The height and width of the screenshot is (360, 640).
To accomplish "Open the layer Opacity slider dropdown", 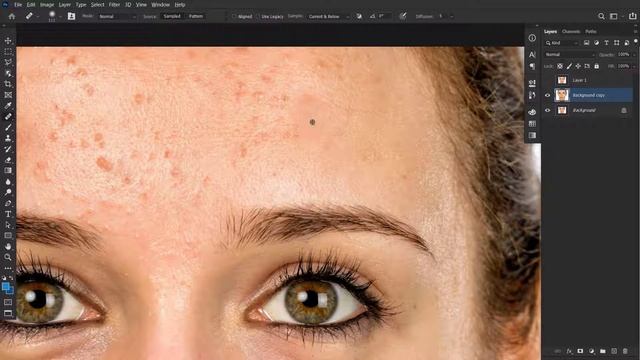I will 634,54.
